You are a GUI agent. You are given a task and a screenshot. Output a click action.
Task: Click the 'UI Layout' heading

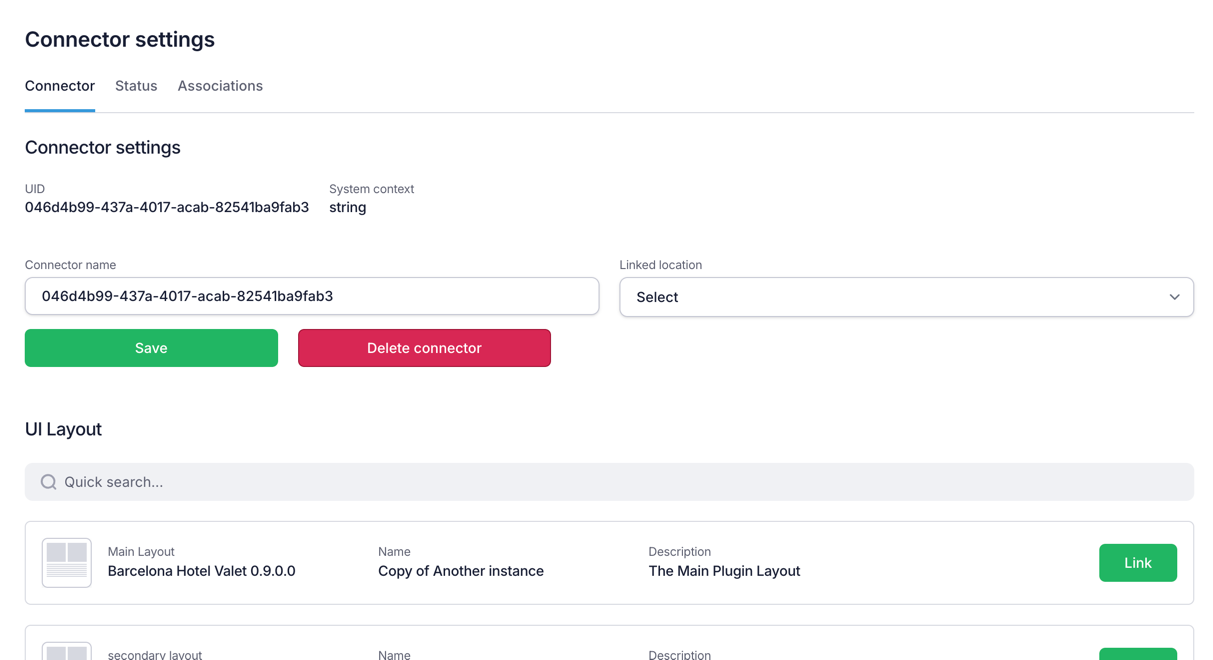click(x=63, y=429)
